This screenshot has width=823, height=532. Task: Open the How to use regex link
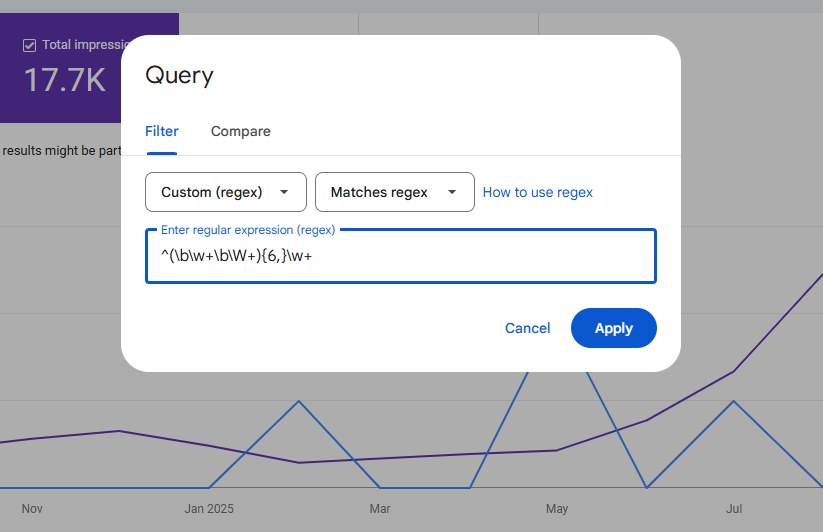pos(537,192)
